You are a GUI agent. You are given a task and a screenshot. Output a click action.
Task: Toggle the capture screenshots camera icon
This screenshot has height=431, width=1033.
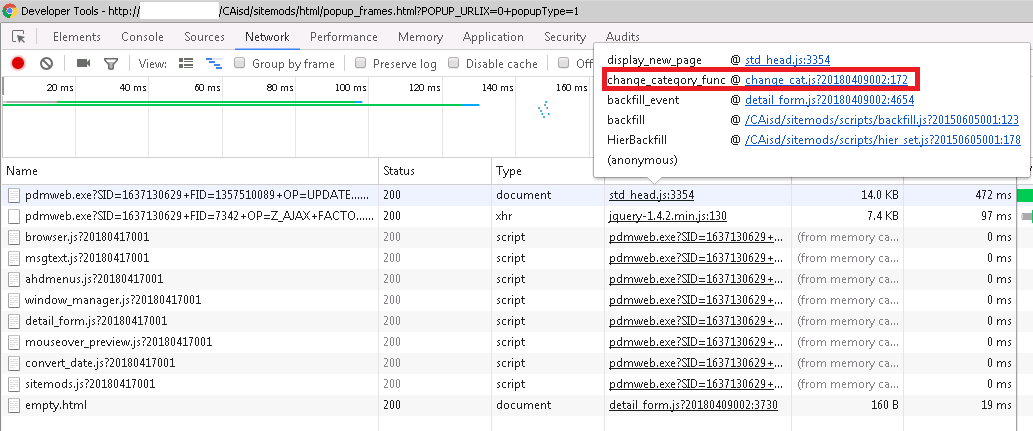83,64
